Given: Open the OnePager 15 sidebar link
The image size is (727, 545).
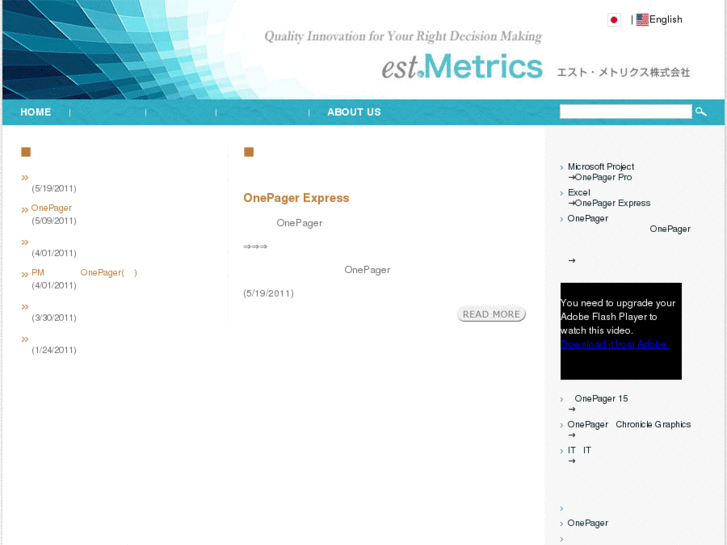Looking at the screenshot, I should point(601,399).
